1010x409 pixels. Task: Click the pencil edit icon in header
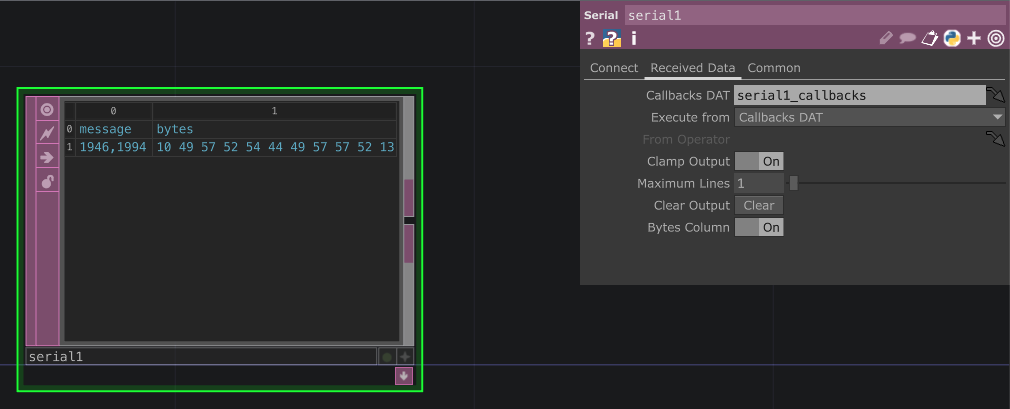pos(886,39)
